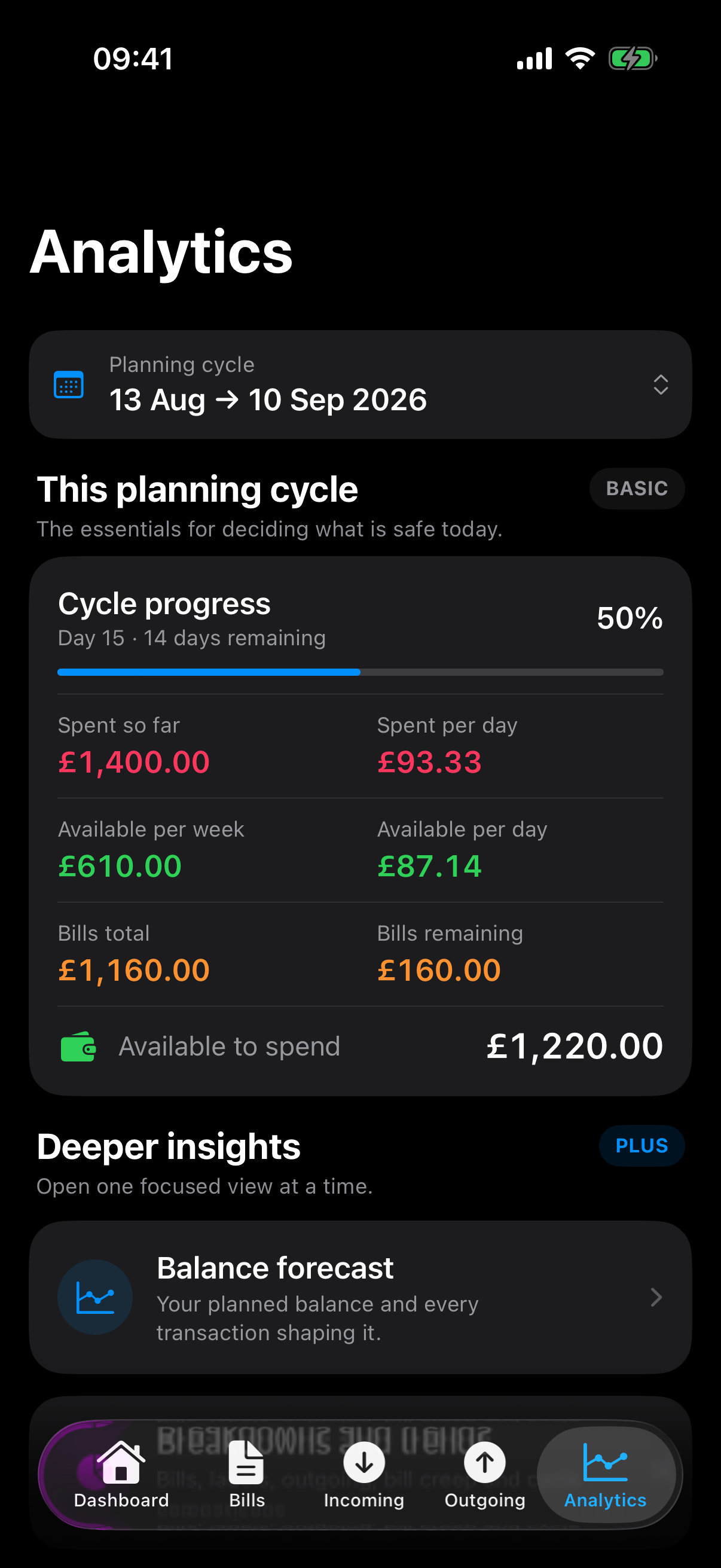Open the Balance forecast title
Image resolution: width=721 pixels, height=1568 pixels.
point(275,1268)
